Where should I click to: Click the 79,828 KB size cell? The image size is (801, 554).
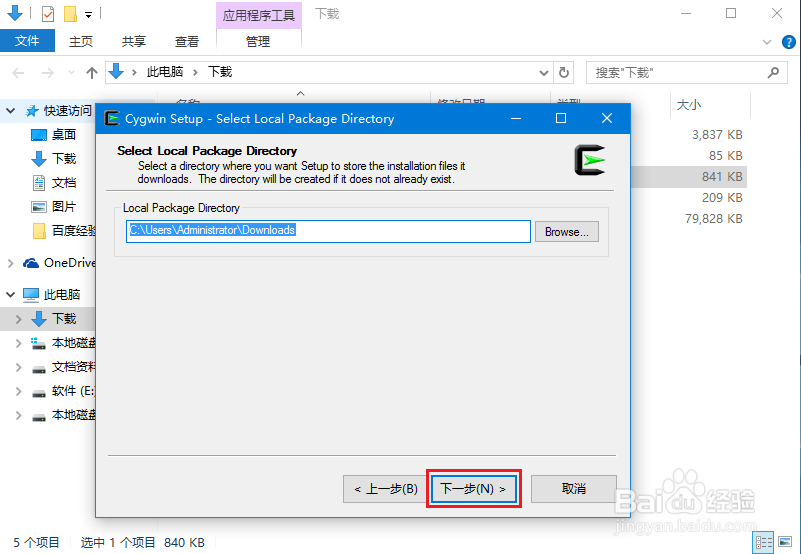(713, 218)
